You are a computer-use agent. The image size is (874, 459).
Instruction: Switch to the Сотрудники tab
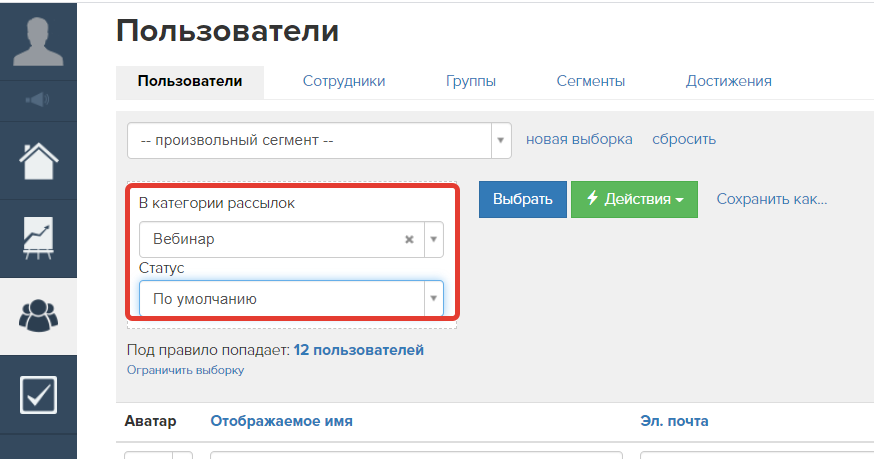click(x=344, y=81)
